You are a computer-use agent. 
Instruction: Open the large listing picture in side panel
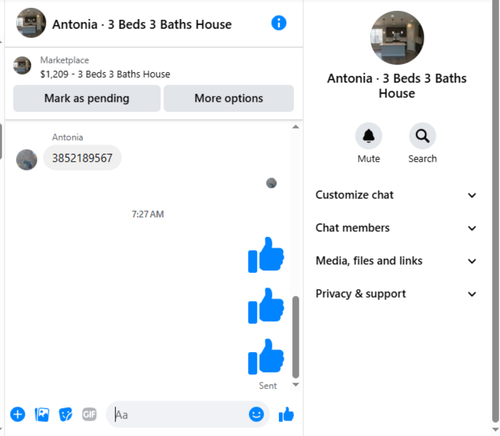click(397, 38)
